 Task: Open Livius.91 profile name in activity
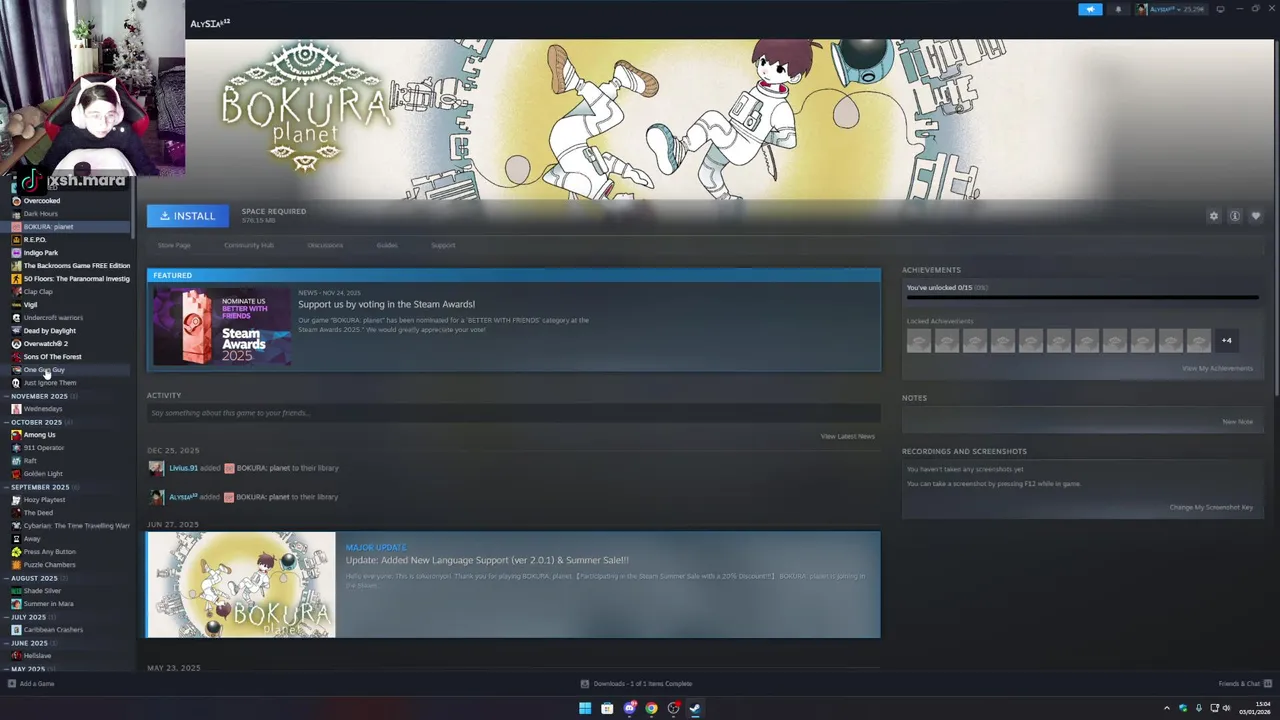(x=183, y=468)
